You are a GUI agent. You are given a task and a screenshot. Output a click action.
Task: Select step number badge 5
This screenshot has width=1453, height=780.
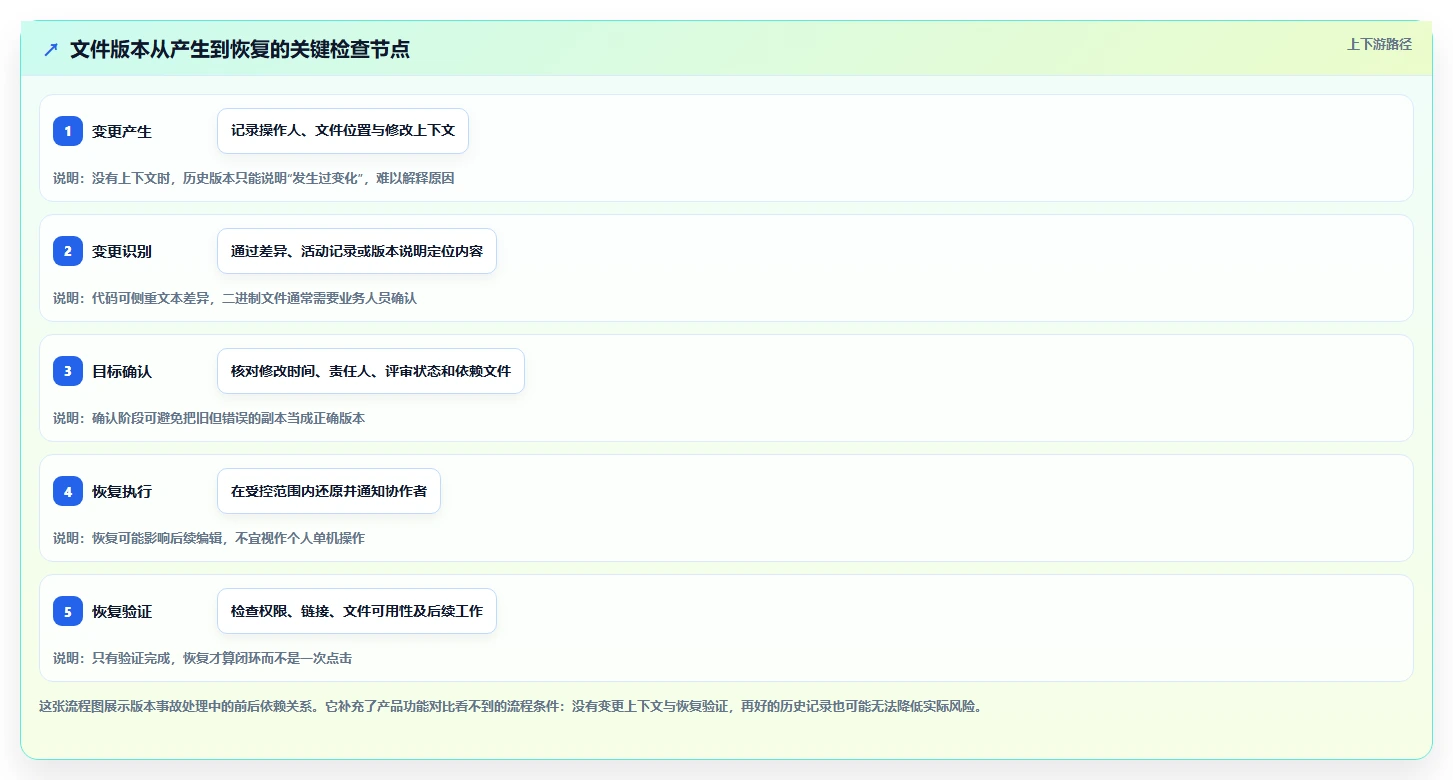point(68,611)
